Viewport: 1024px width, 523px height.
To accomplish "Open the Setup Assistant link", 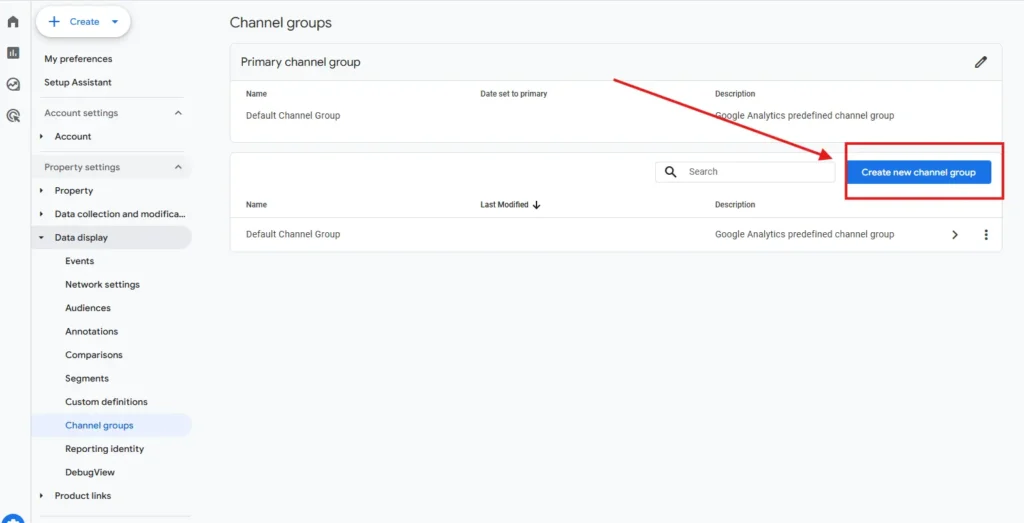I will 78,82.
